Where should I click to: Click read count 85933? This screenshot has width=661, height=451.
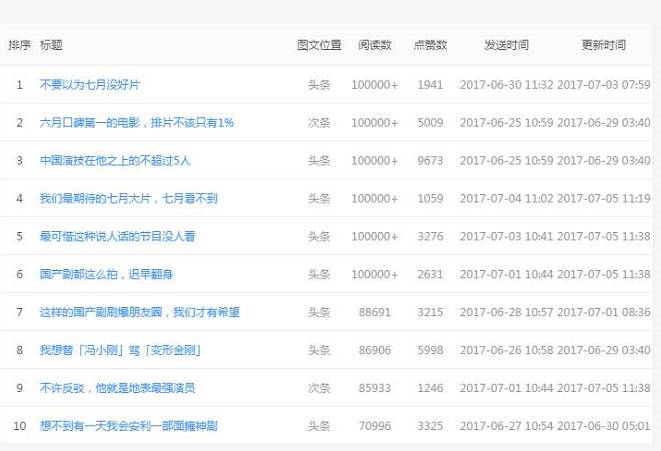point(375,388)
